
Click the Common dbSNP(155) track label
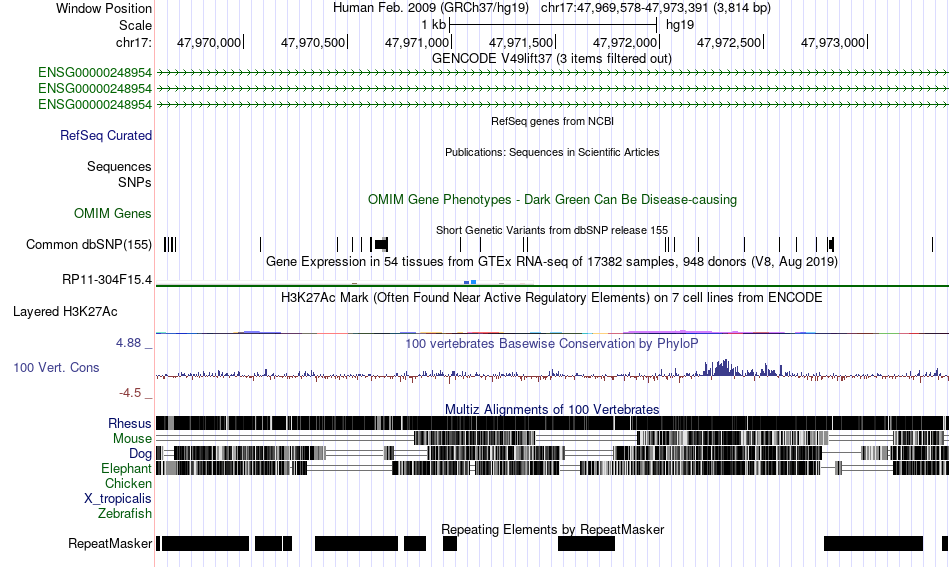[x=88, y=245]
